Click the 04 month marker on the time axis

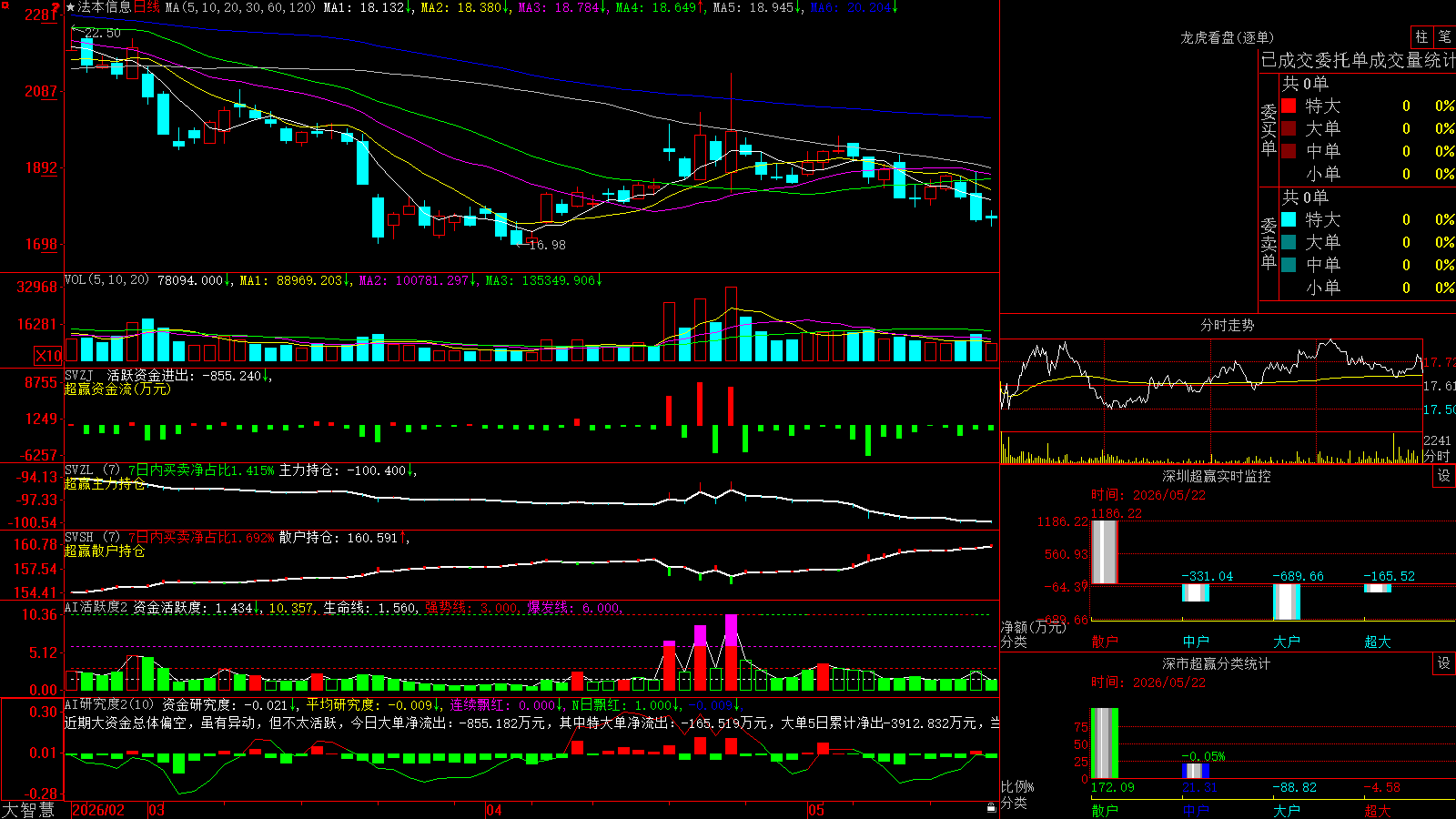[493, 810]
